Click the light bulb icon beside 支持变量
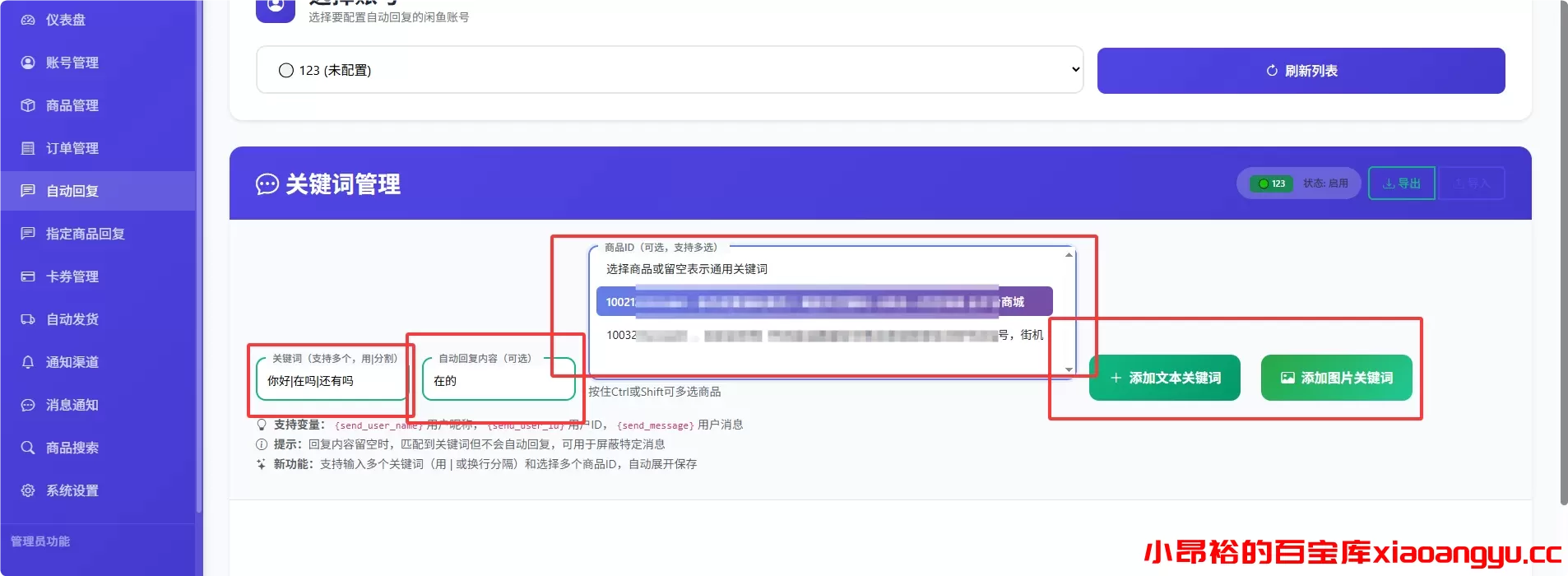The width and height of the screenshot is (1568, 576). pyautogui.click(x=262, y=425)
